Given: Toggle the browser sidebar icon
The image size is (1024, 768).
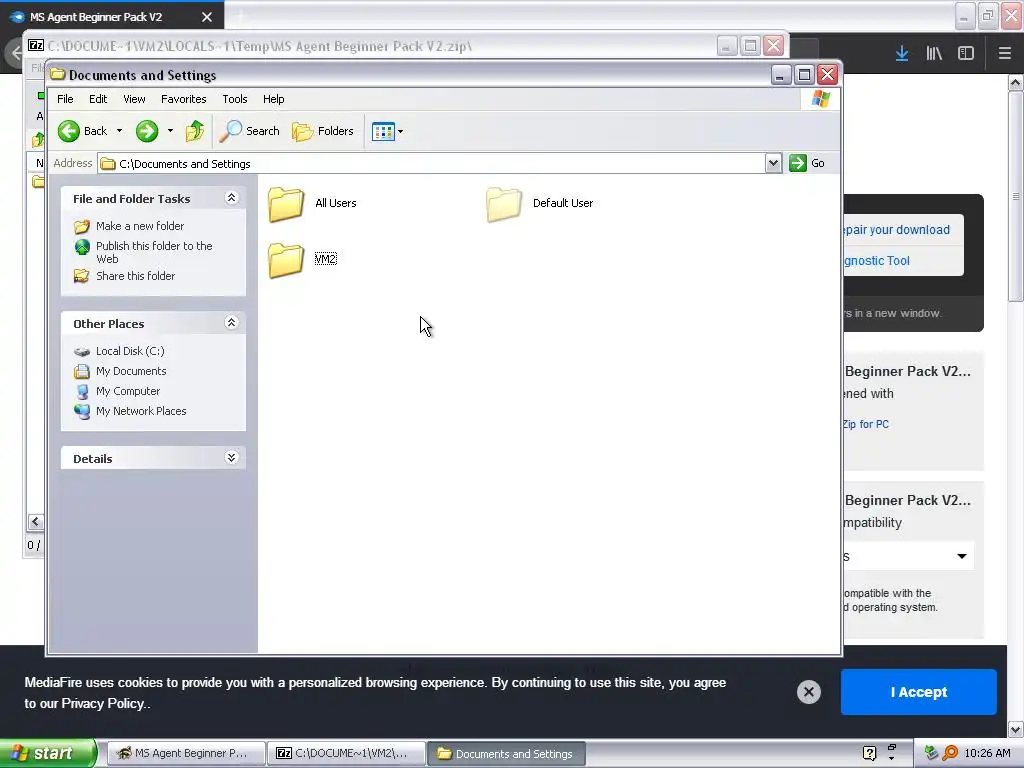Looking at the screenshot, I should point(966,54).
